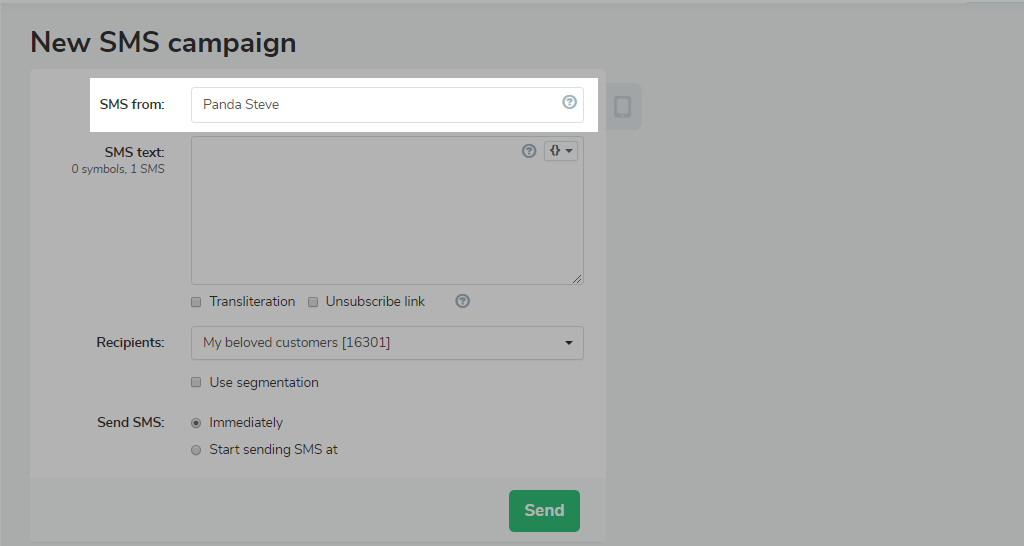This screenshot has height=546, width=1024.
Task: Check the Use segmentation option
Action: point(196,382)
